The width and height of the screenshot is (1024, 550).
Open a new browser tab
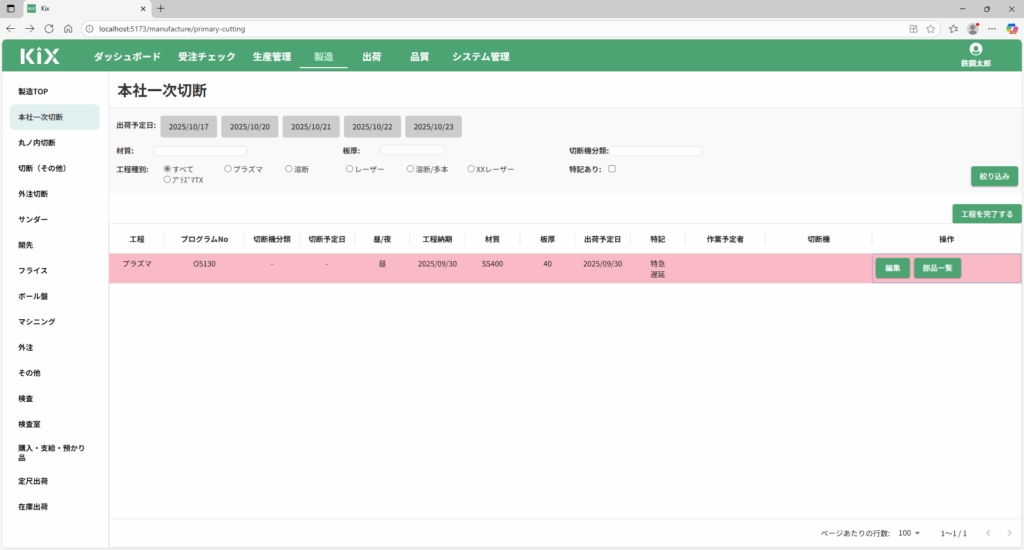(x=161, y=8)
